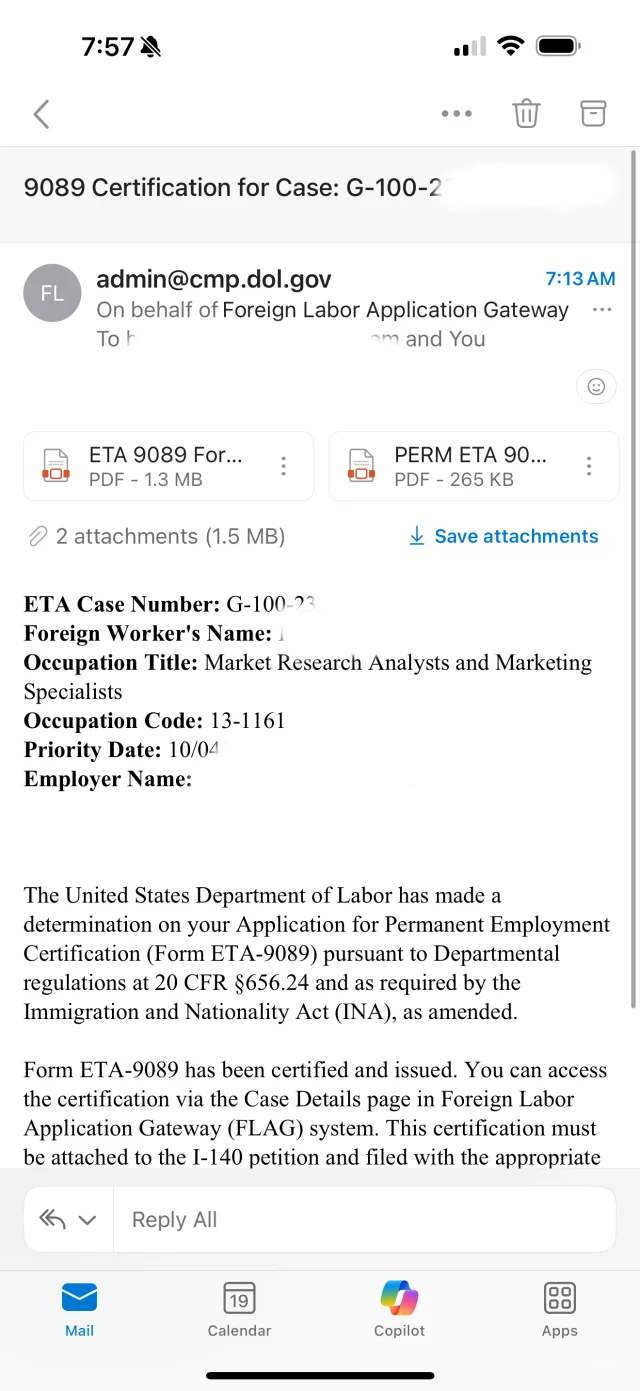Image resolution: width=640 pixels, height=1391 pixels.
Task: Expand reply options chevron next to Reply All
Action: tap(87, 1220)
